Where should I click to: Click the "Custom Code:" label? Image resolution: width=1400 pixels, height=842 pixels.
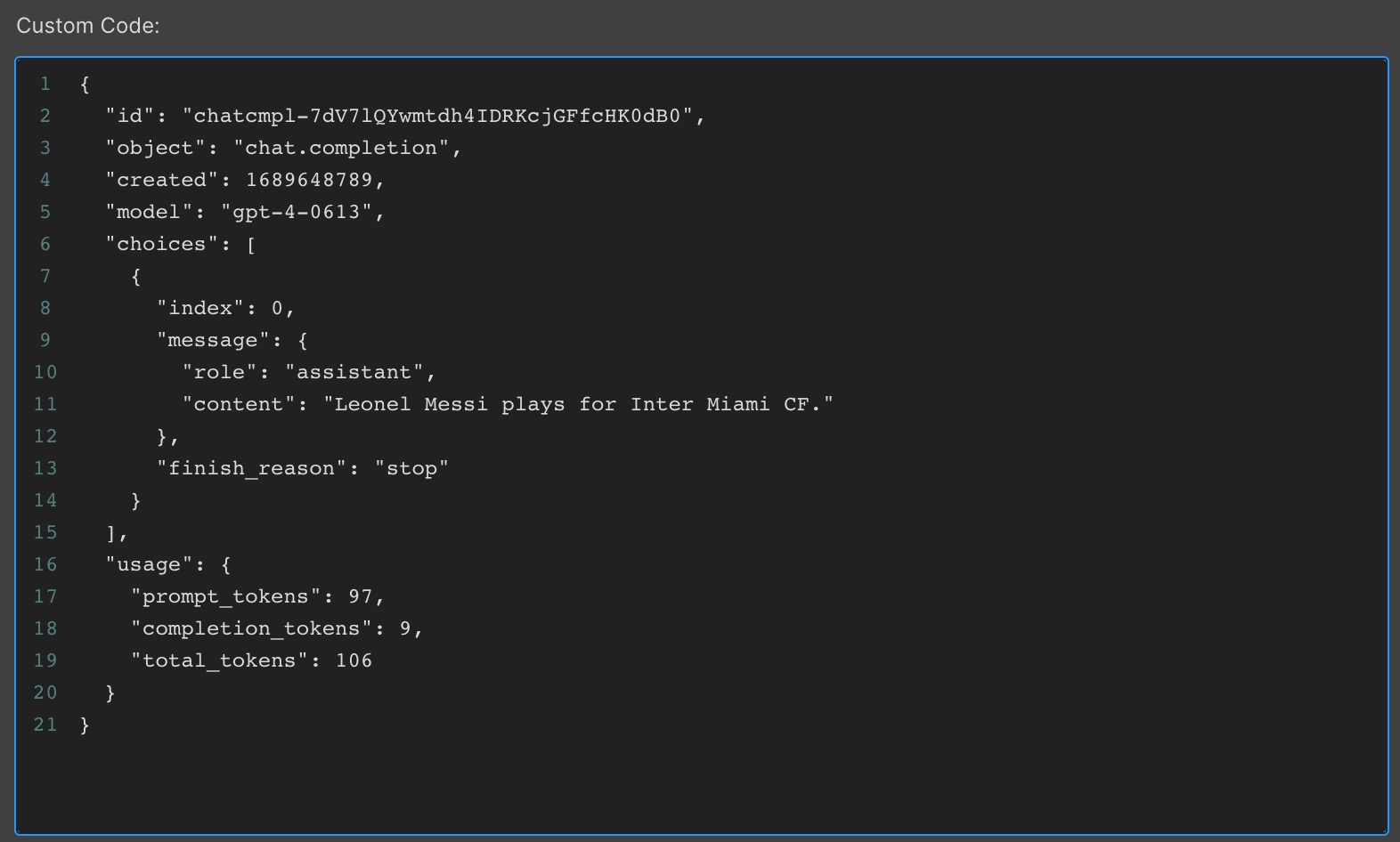pos(88,26)
